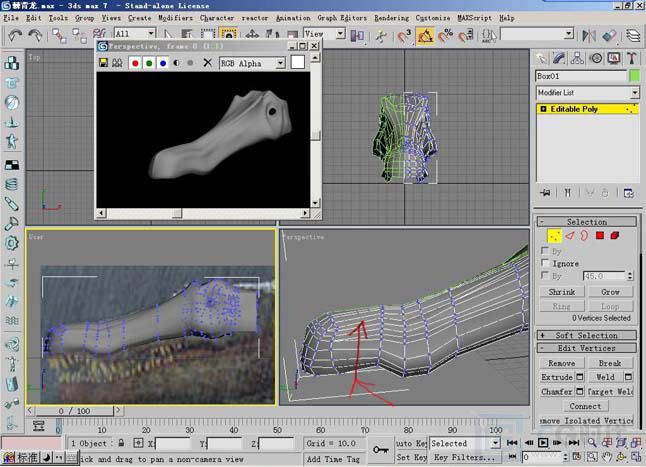Activate Select and Move tool
Viewport: 646px width, 467px height.
click(252, 35)
